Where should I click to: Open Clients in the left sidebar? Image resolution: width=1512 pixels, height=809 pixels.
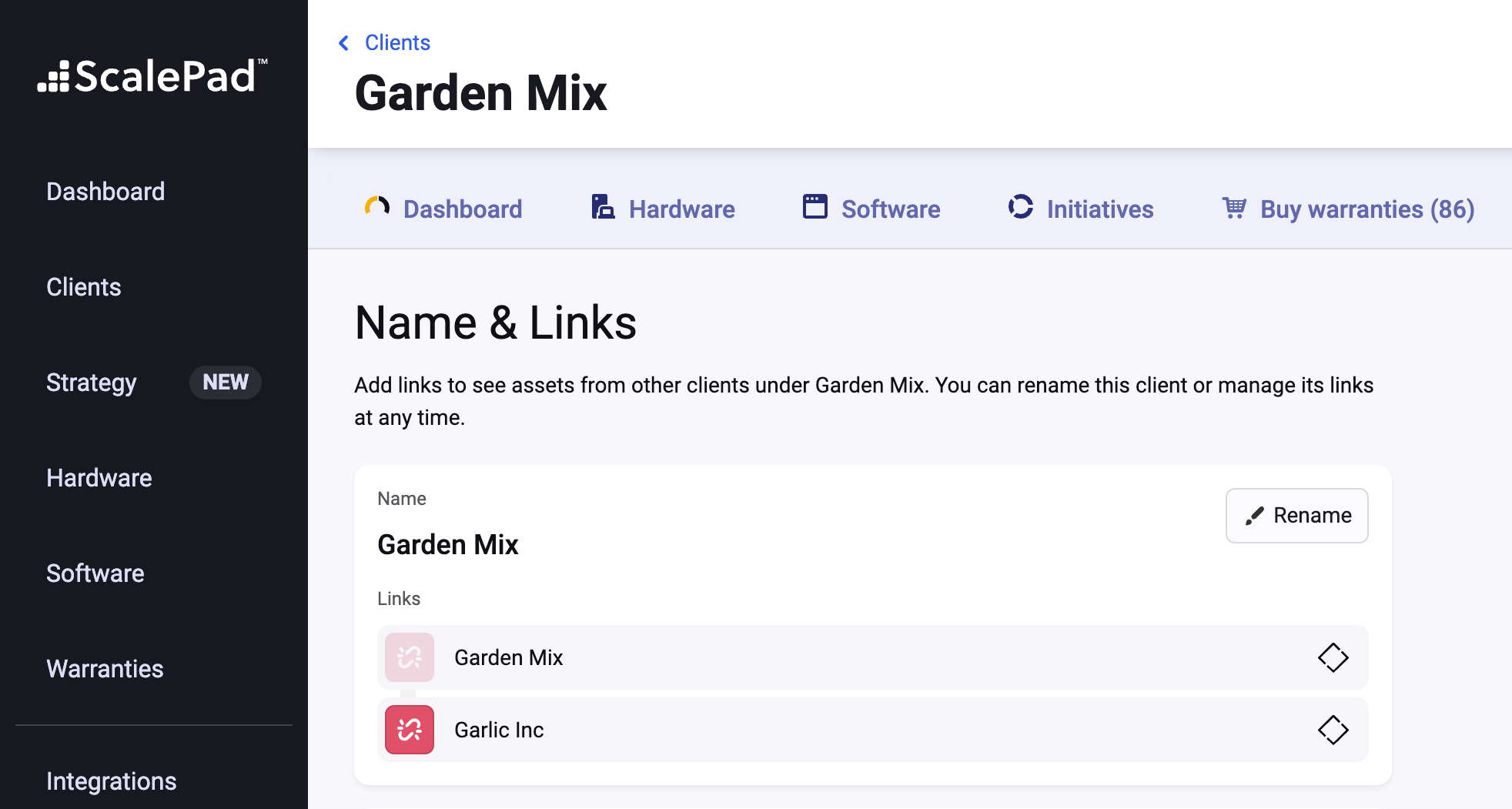[84, 287]
